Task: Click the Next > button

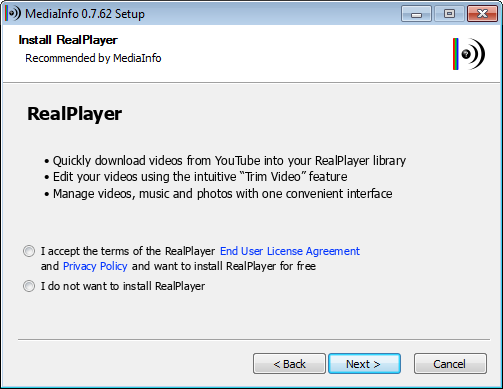Action: point(364,364)
